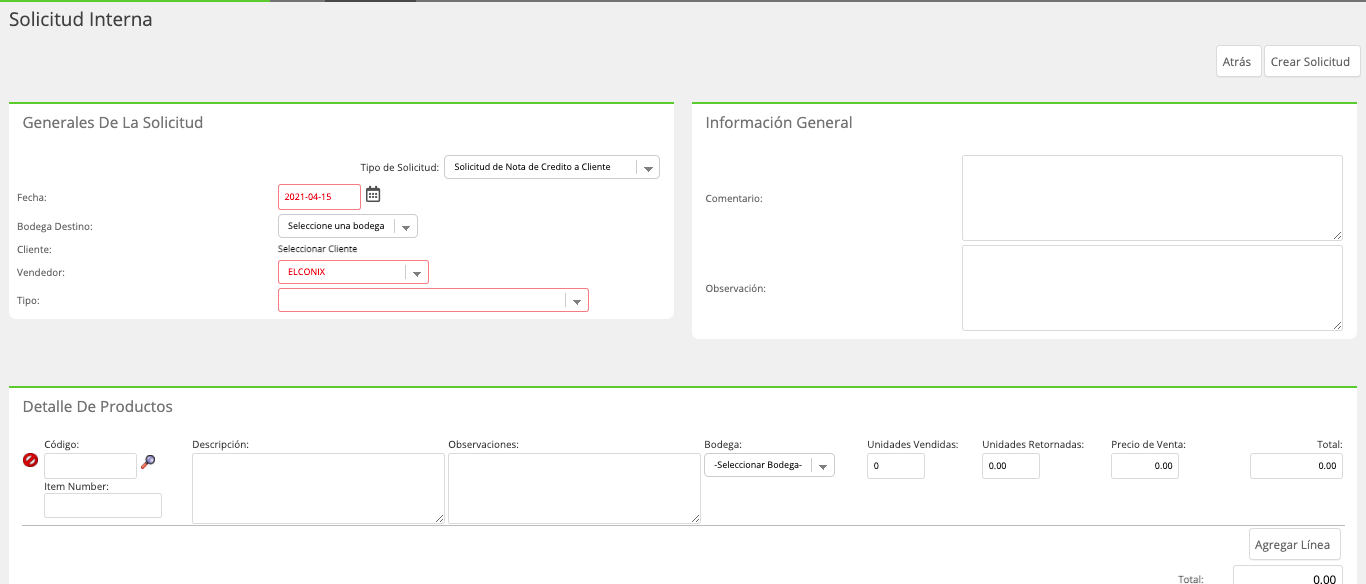Click into the Comentario text area
The height and width of the screenshot is (584, 1366).
pyautogui.click(x=1152, y=198)
